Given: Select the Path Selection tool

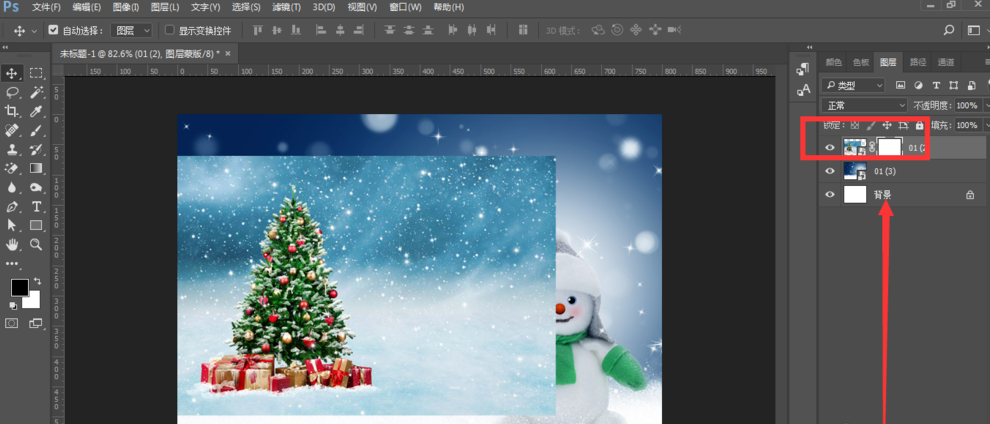Looking at the screenshot, I should (12, 225).
